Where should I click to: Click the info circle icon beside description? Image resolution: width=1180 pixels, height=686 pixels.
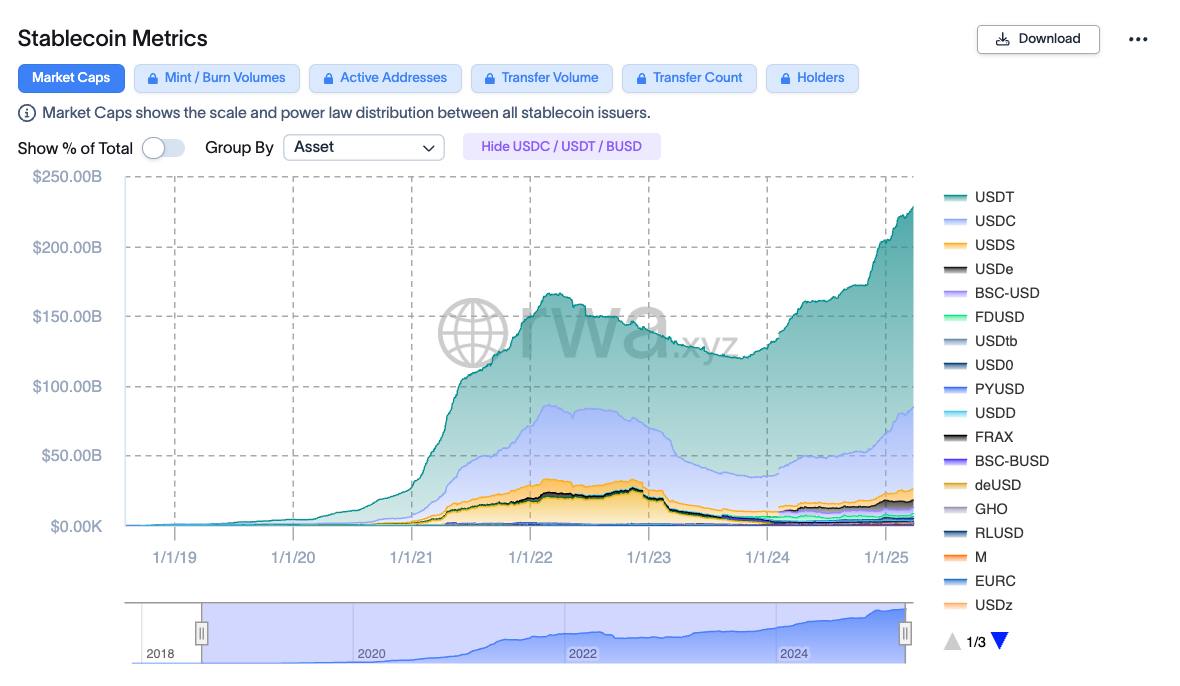click(26, 114)
